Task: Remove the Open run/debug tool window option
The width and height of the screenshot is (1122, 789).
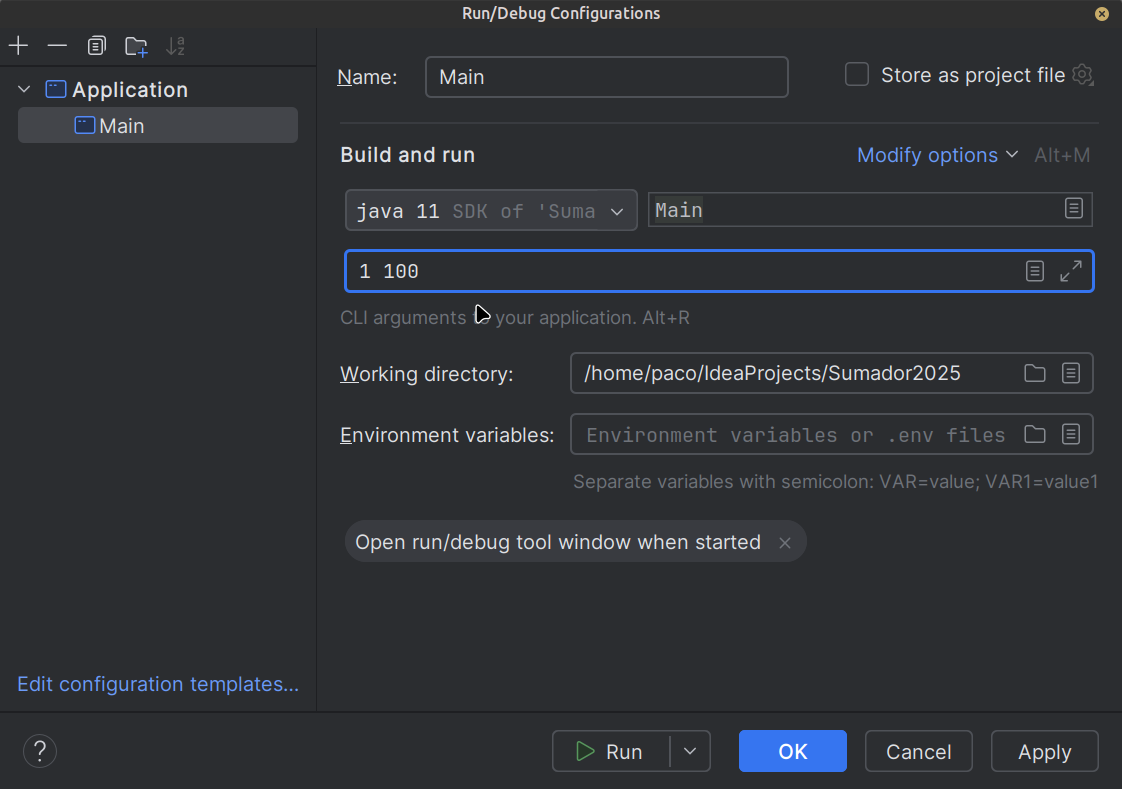Action: coord(785,543)
